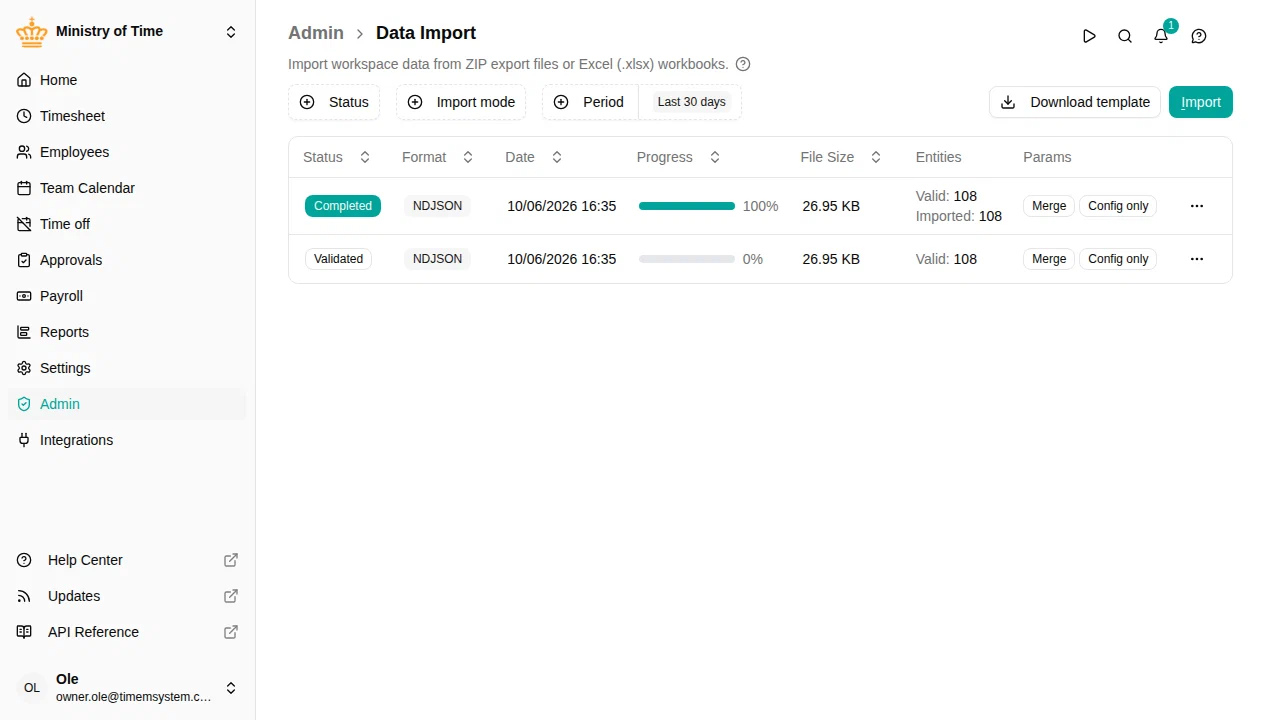Screen dimensions: 1280x720
Task: Go to Home in sidebar
Action: pyautogui.click(x=127, y=80)
